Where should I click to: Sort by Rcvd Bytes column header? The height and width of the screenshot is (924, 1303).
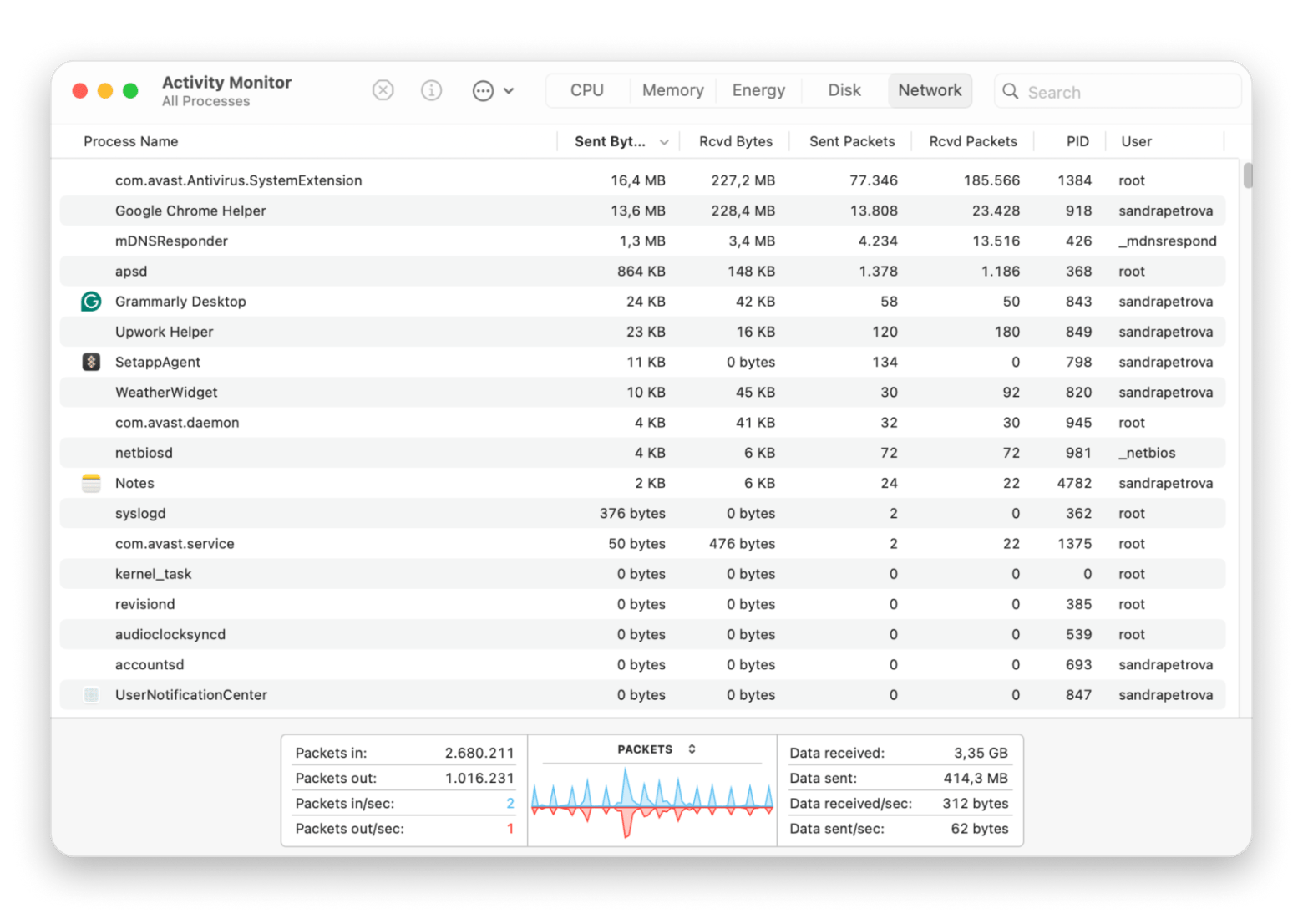735,141
